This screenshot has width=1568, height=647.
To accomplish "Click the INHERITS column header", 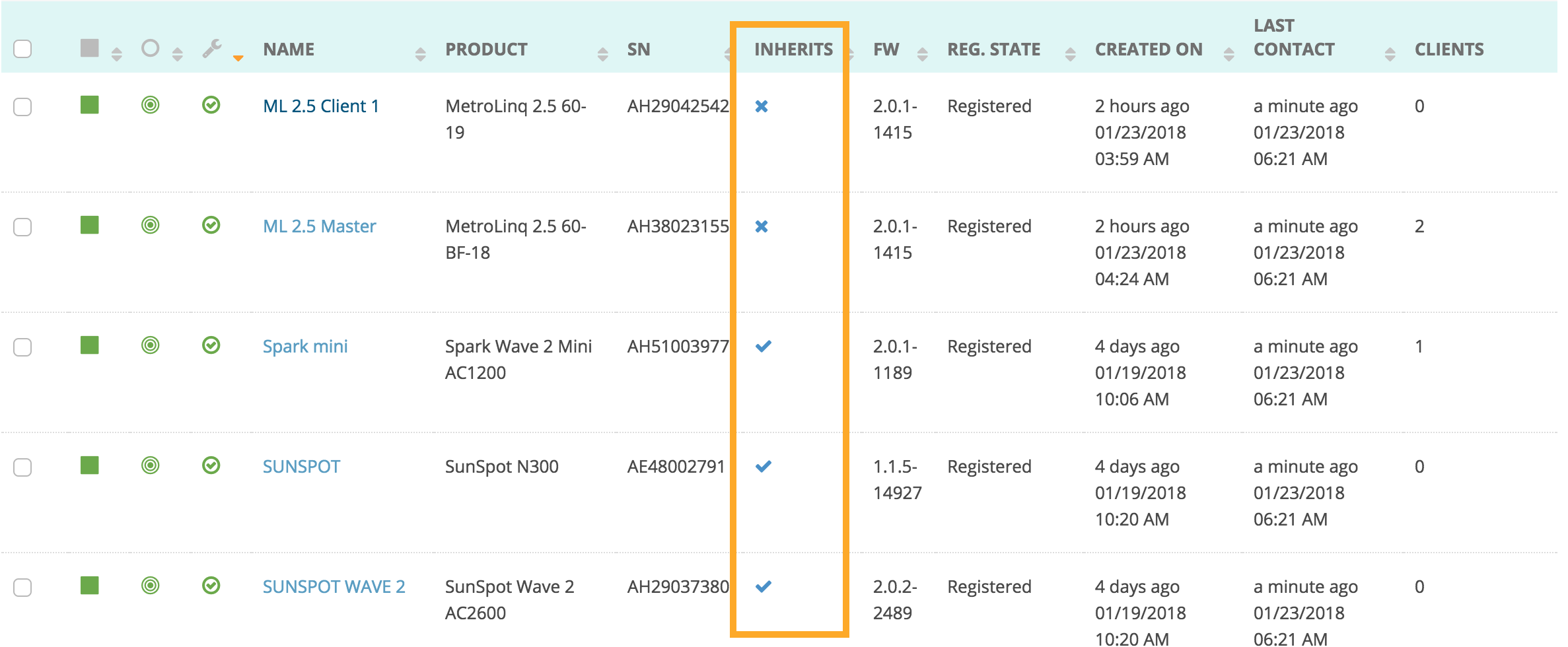I will tap(793, 50).
